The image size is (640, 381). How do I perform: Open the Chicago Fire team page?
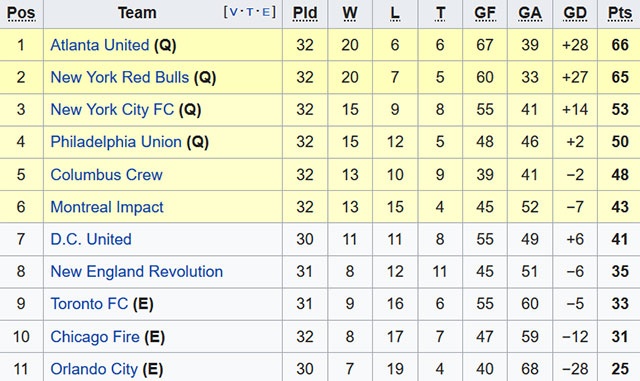point(95,336)
